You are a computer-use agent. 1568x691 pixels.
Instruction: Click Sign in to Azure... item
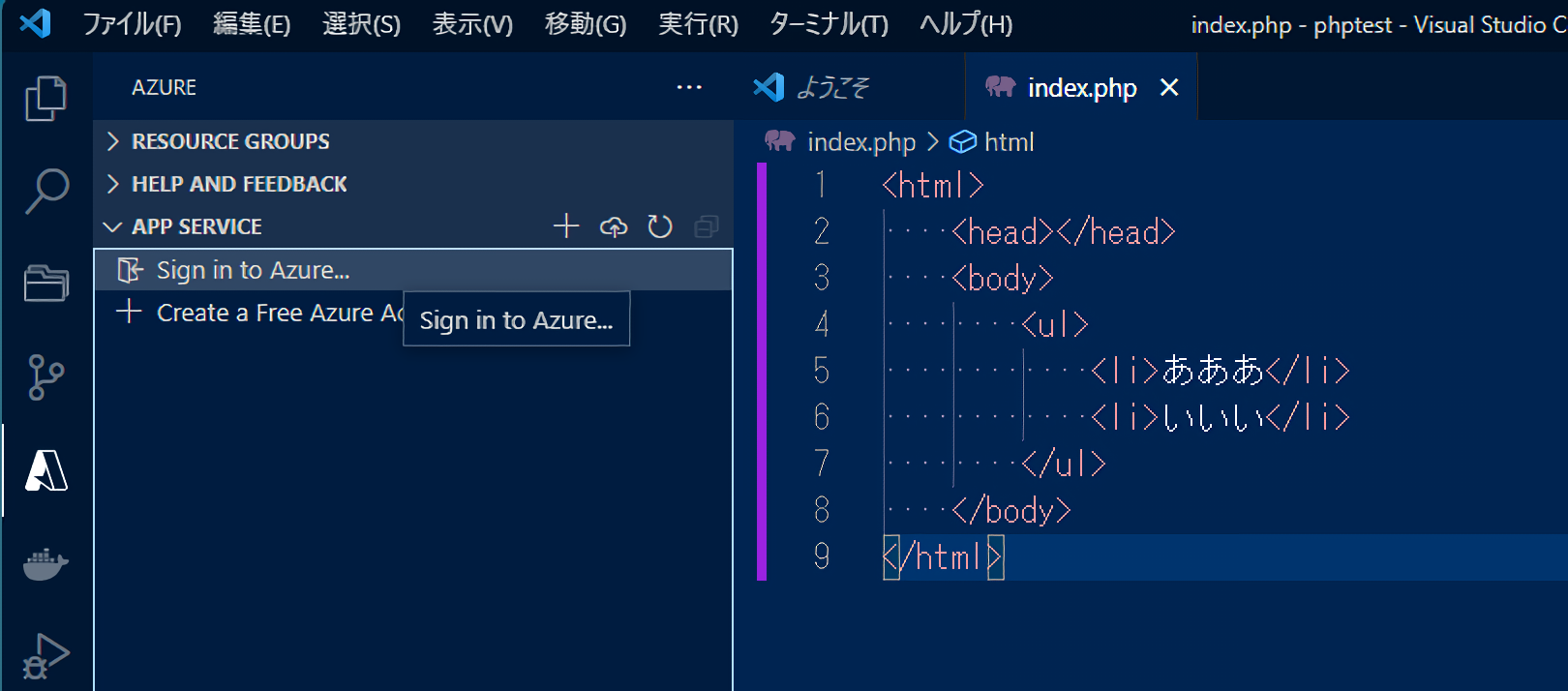[x=253, y=270]
